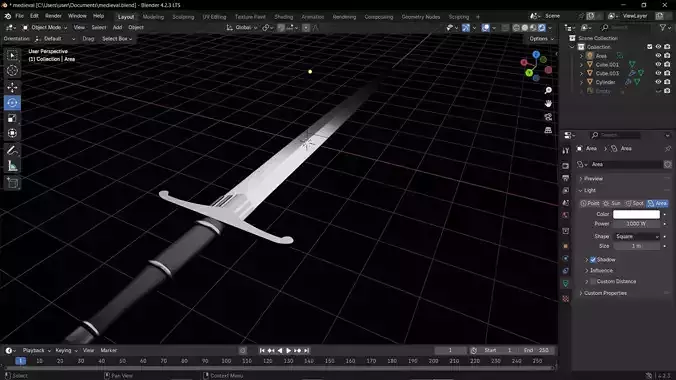Screen dimensions: 676x380
Task: Expand Cube.001 in the outliner
Action: pyautogui.click(x=581, y=65)
